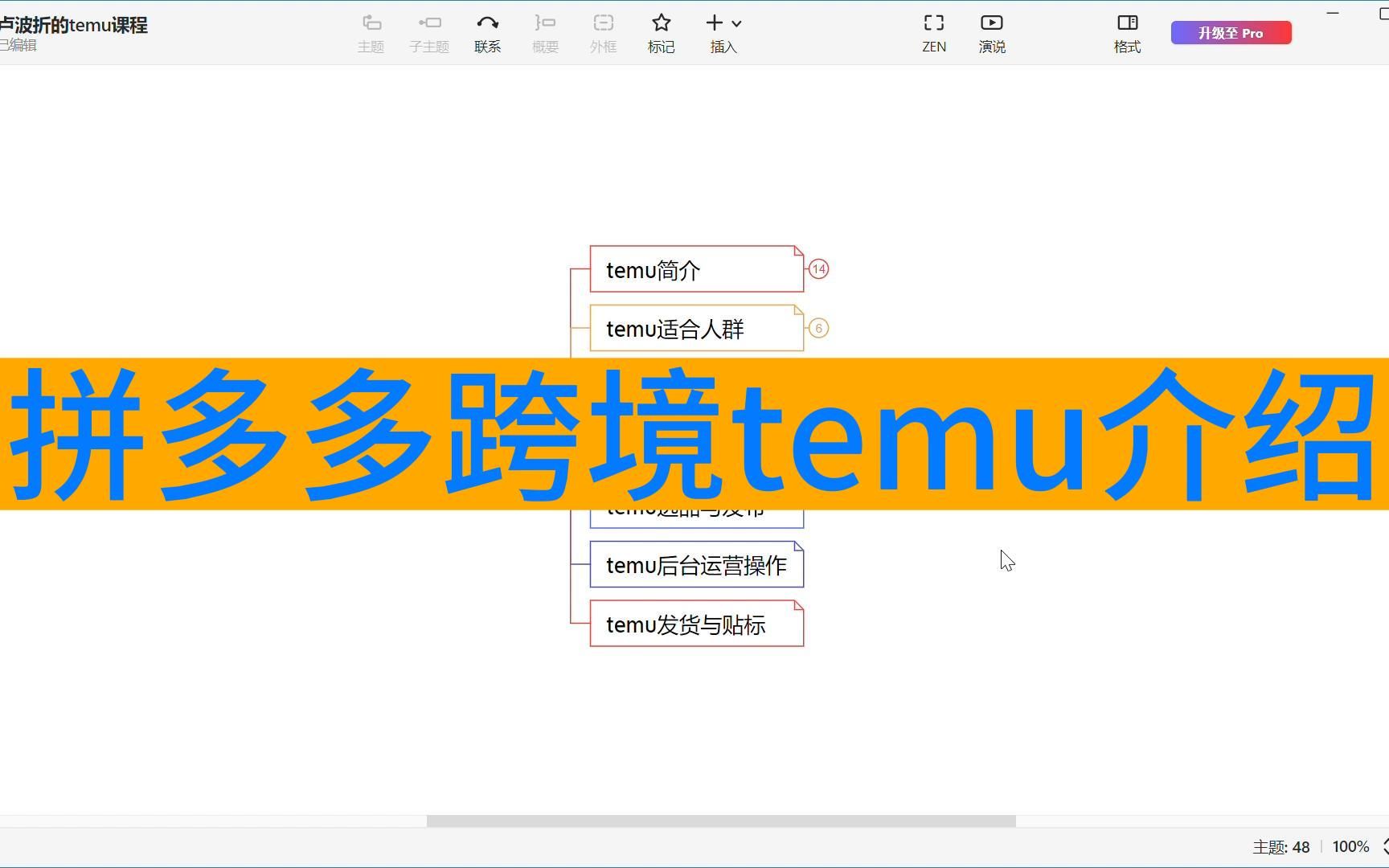Toggle the Format (格式) panel
1389x868 pixels.
click(x=1127, y=34)
